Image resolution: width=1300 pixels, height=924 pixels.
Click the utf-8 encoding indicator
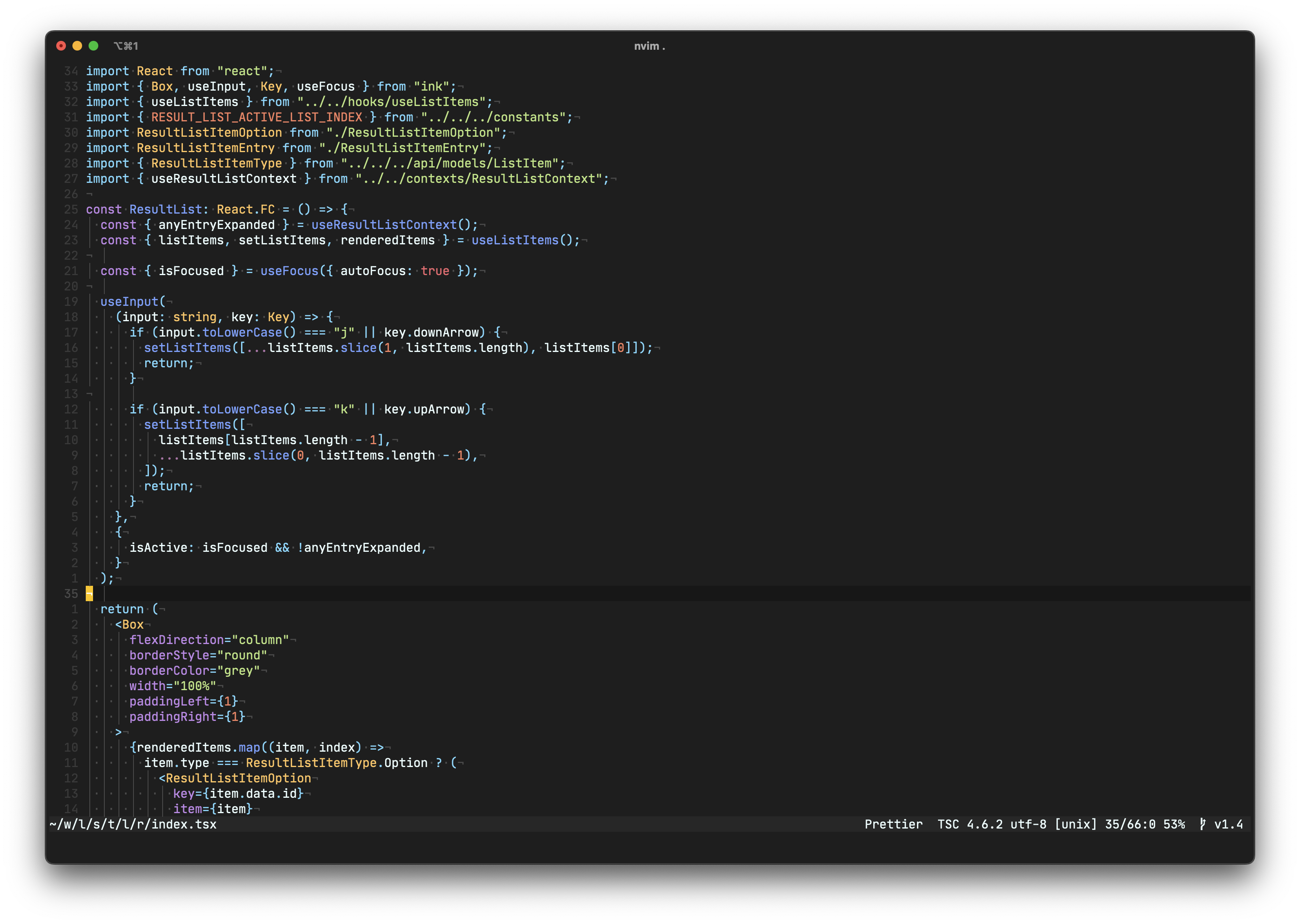click(1028, 824)
